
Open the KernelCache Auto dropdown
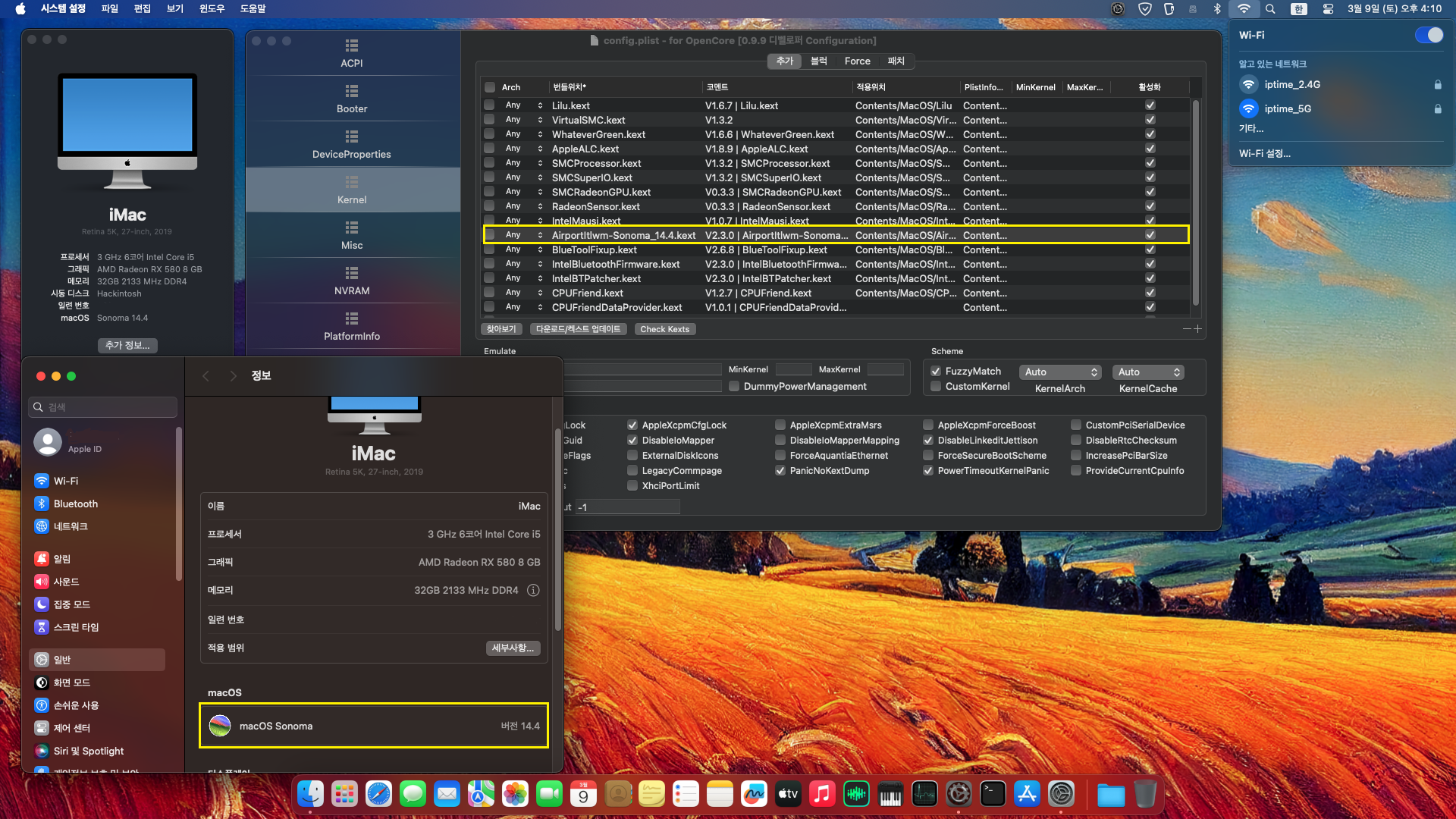(x=1148, y=372)
